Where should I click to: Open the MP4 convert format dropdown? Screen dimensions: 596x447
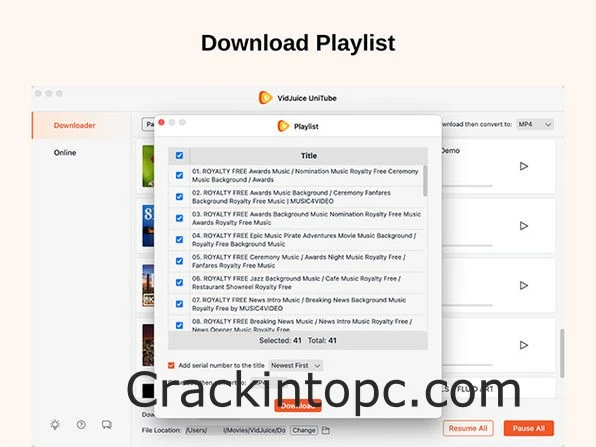535,124
